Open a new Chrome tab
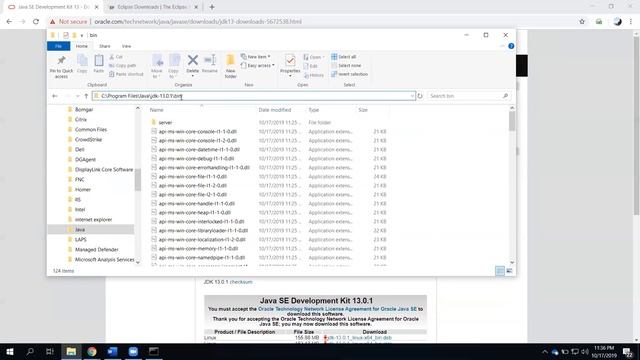Screen dimensions: 640x360 (x=212, y=7)
